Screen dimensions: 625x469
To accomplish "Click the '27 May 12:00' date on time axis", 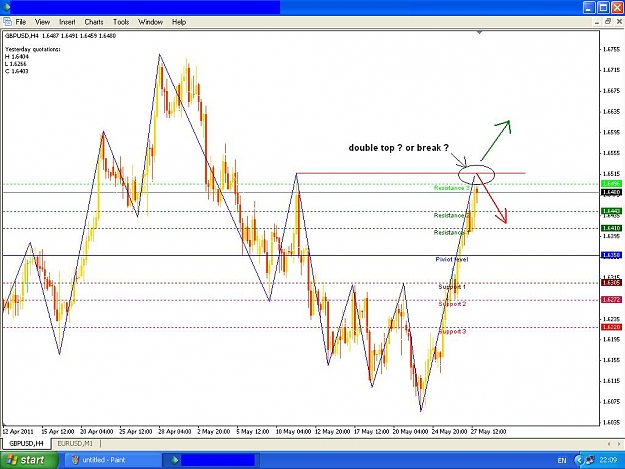I will click(x=489, y=432).
